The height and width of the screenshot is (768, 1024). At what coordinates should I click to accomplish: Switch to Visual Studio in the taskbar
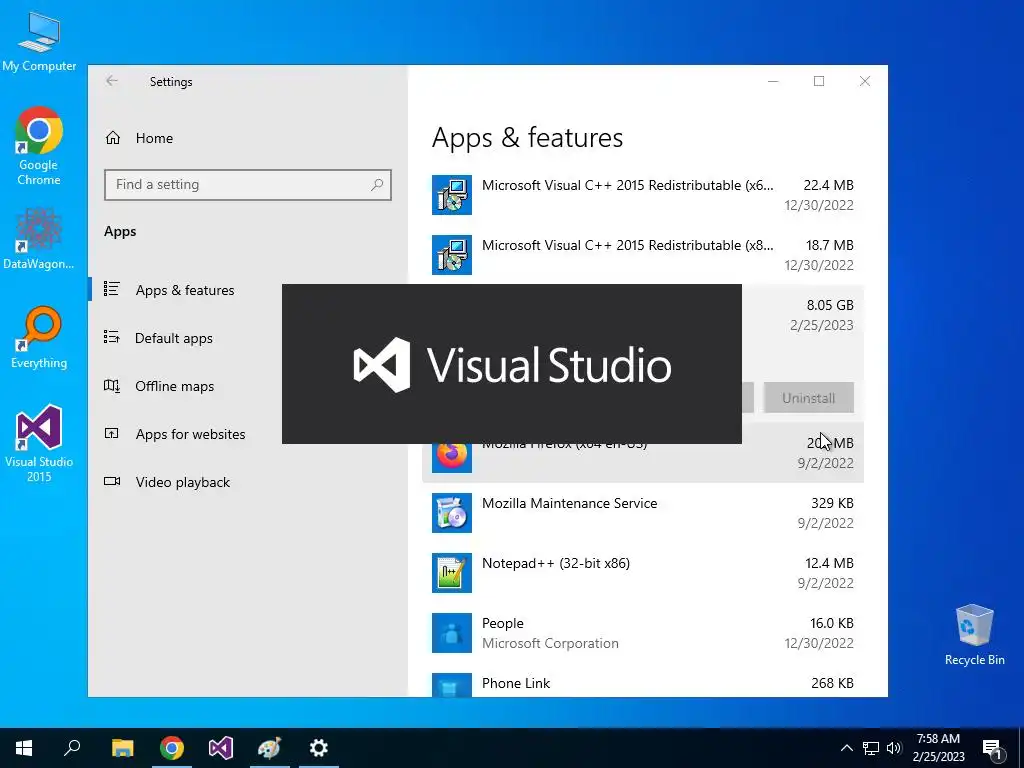click(x=221, y=748)
